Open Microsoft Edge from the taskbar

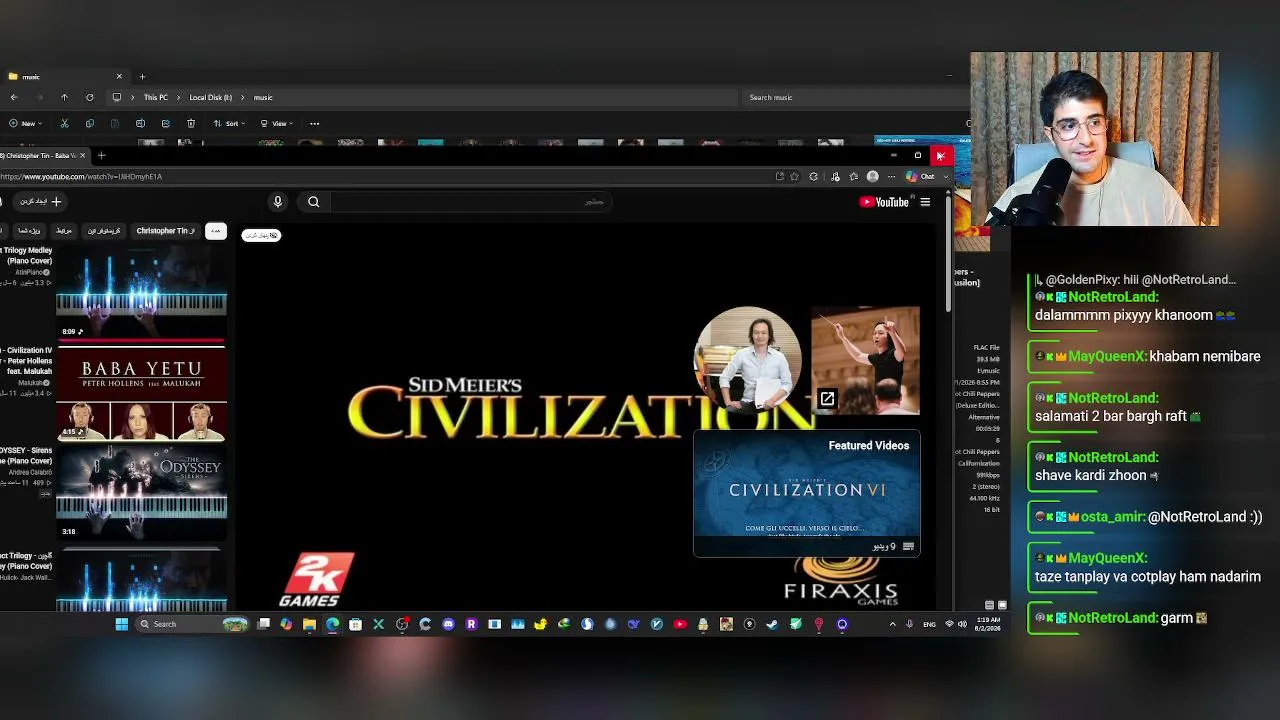click(332, 624)
